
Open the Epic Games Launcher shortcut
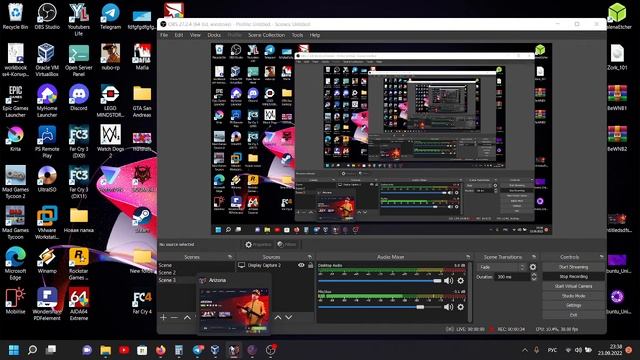(16, 101)
